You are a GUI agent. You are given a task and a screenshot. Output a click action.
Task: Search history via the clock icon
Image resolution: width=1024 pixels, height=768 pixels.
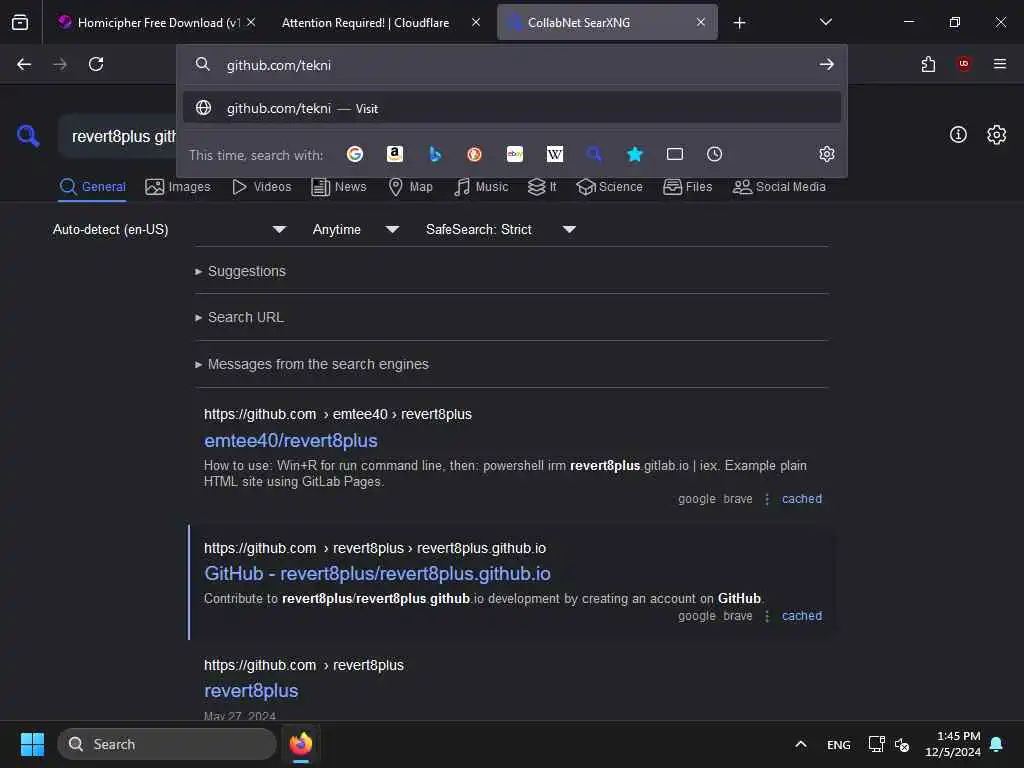714,154
